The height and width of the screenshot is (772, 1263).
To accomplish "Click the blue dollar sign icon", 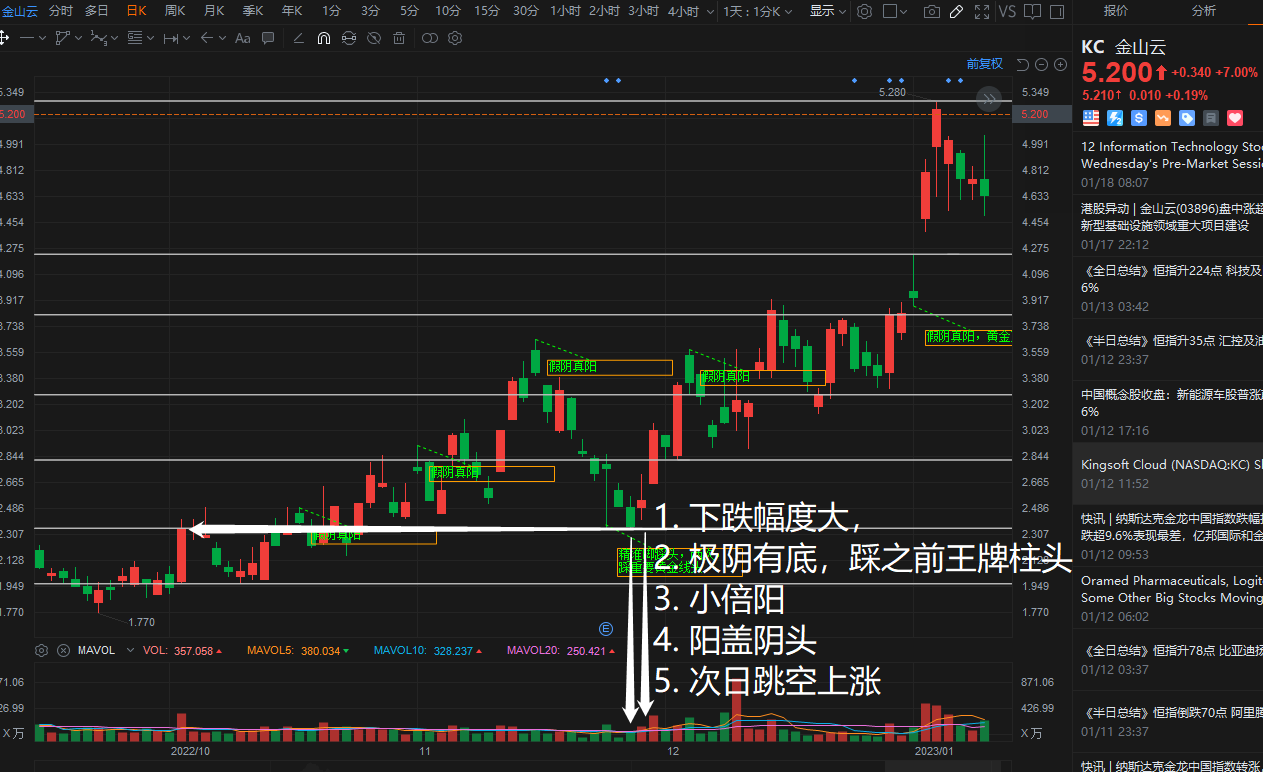I will 1138,118.
